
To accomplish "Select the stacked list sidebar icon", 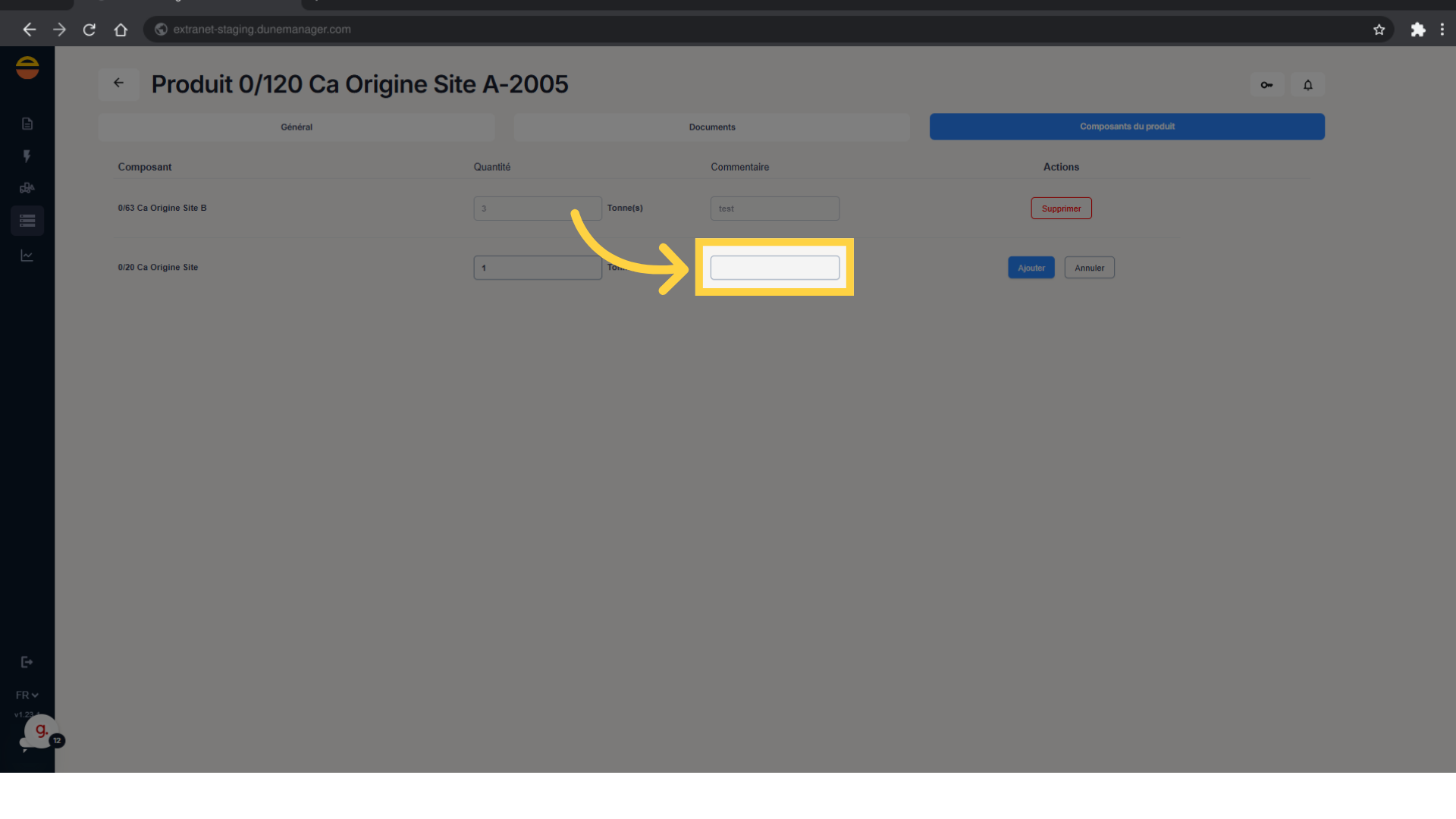I will pyautogui.click(x=27, y=221).
